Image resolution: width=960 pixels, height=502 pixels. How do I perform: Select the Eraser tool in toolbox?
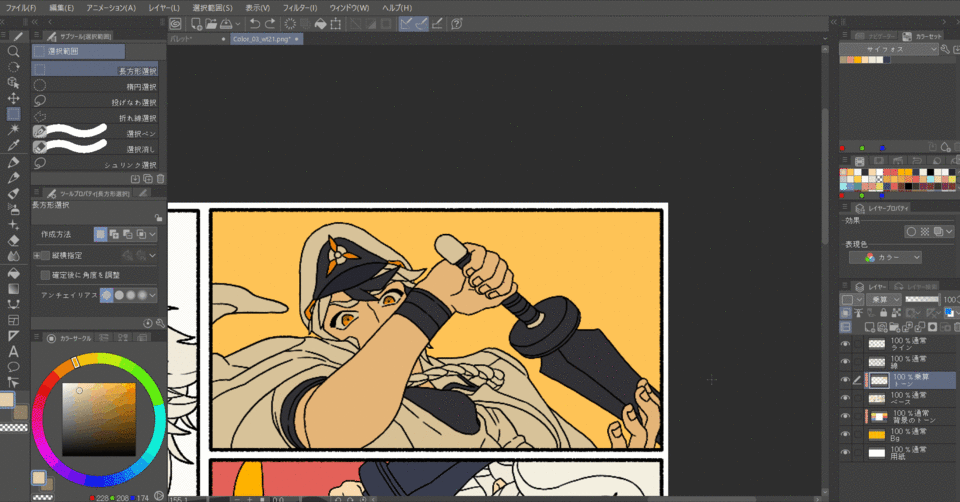point(13,241)
